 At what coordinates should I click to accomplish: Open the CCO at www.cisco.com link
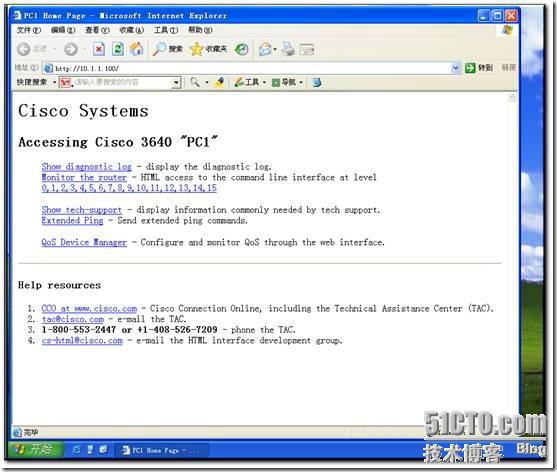[89, 308]
